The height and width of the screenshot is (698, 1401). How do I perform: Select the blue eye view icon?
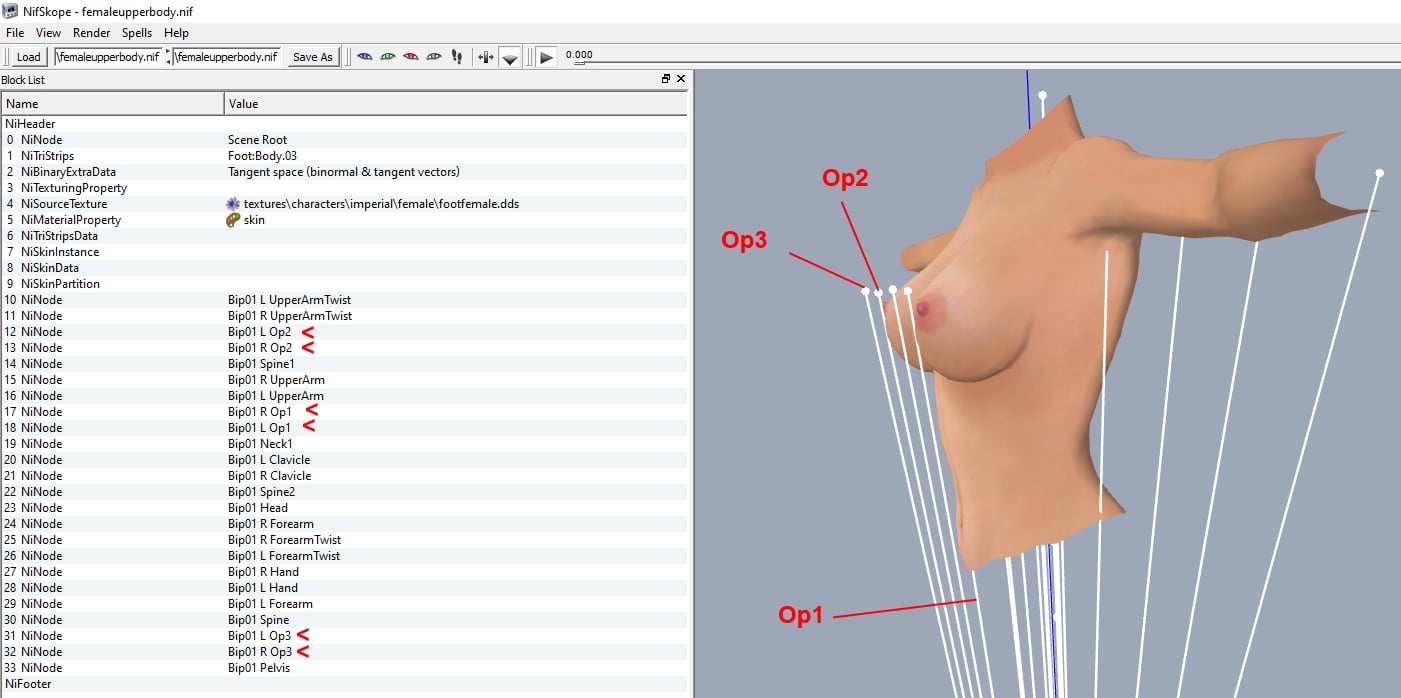pos(365,57)
